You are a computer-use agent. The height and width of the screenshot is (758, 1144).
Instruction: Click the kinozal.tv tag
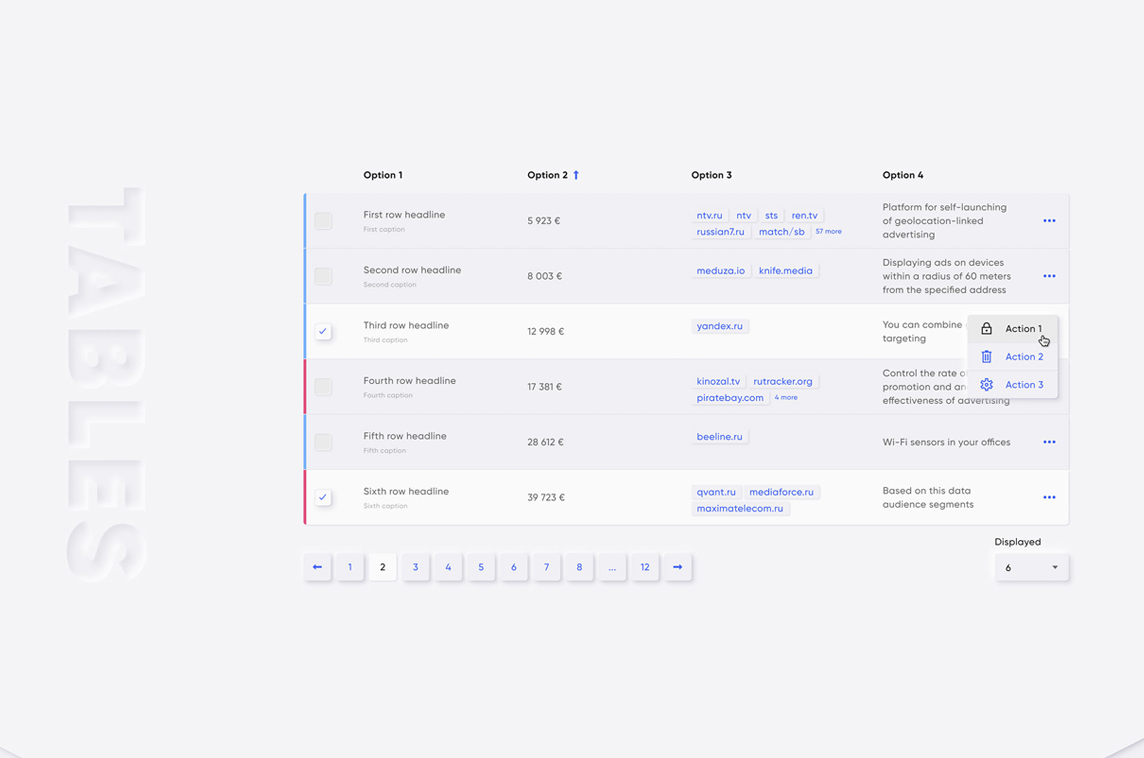[x=718, y=382]
